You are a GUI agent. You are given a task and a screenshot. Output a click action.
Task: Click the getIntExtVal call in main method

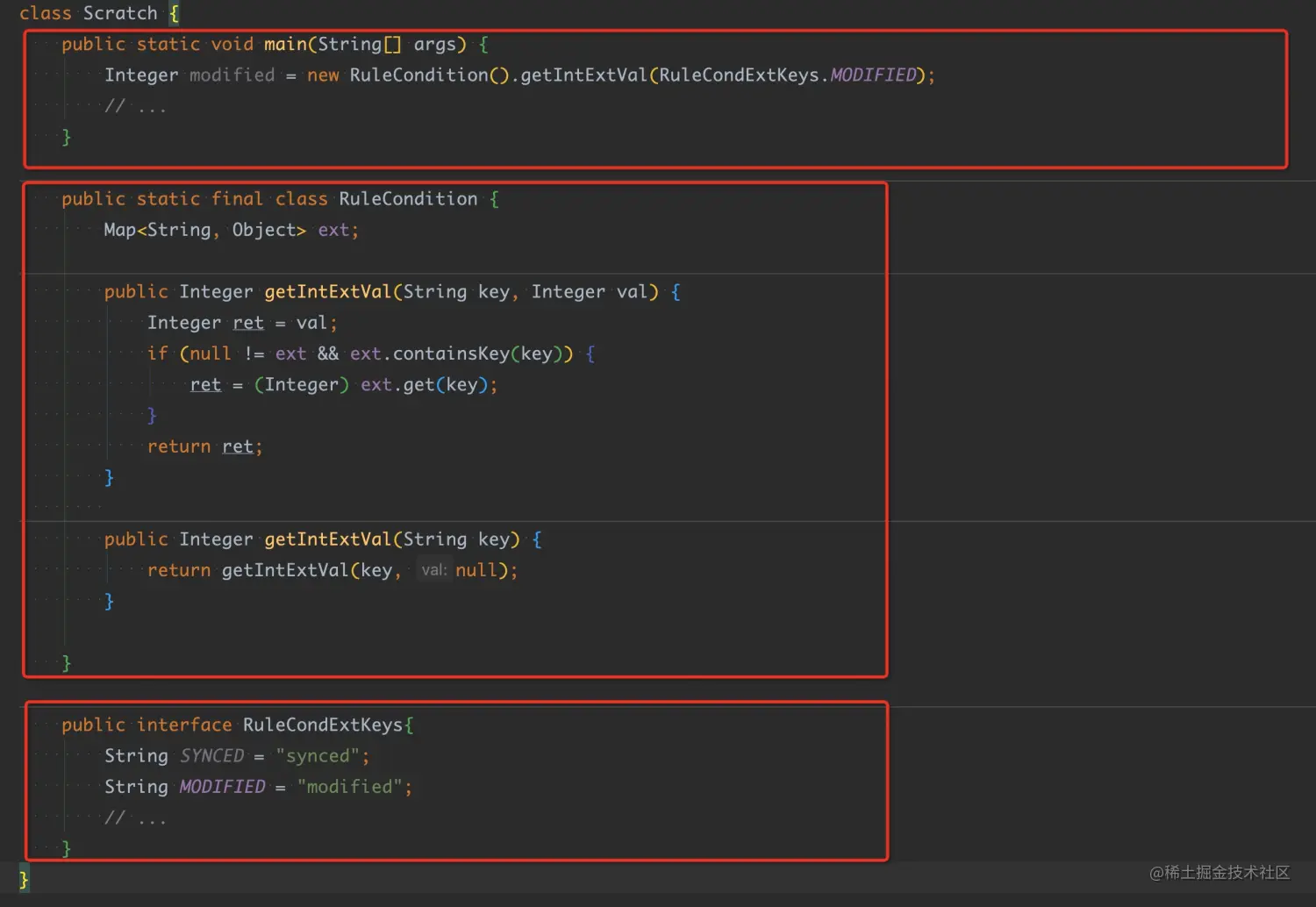pos(583,75)
